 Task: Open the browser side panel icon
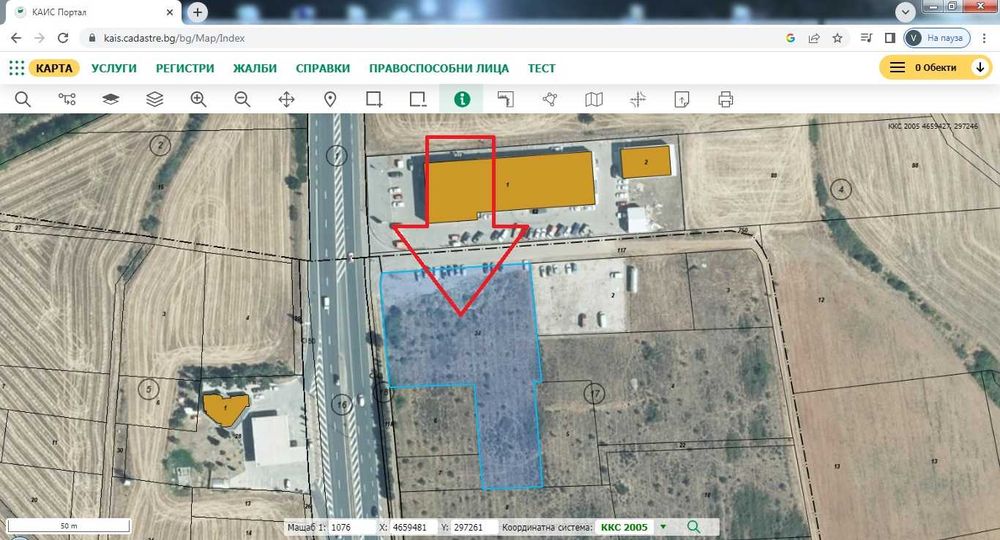pos(890,38)
